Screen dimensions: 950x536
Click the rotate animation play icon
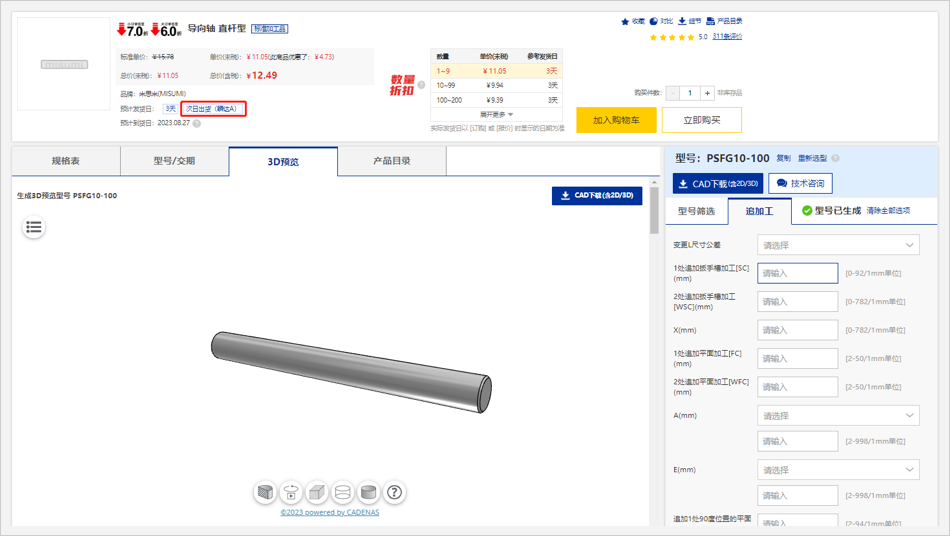[291, 492]
